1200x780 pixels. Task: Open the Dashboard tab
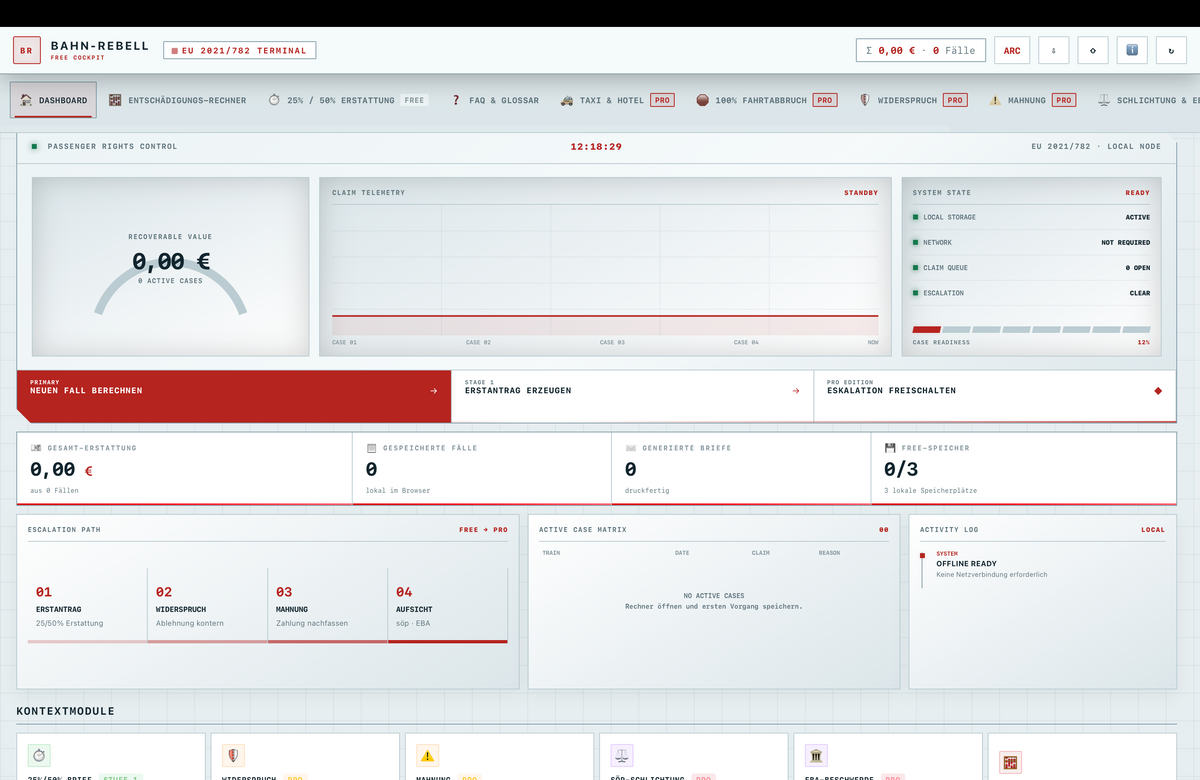click(x=55, y=100)
